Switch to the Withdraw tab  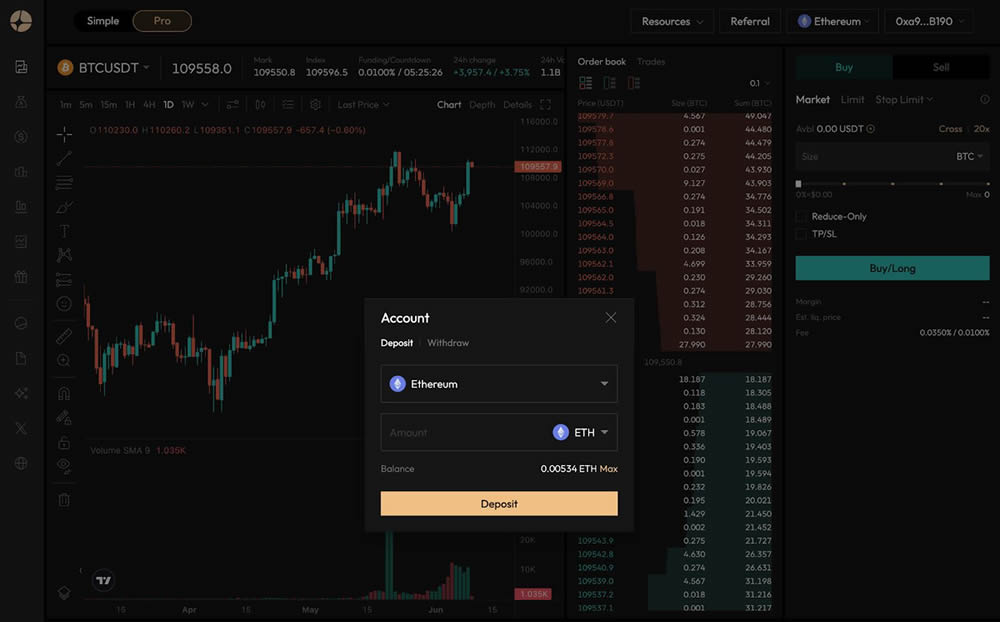[x=448, y=343]
